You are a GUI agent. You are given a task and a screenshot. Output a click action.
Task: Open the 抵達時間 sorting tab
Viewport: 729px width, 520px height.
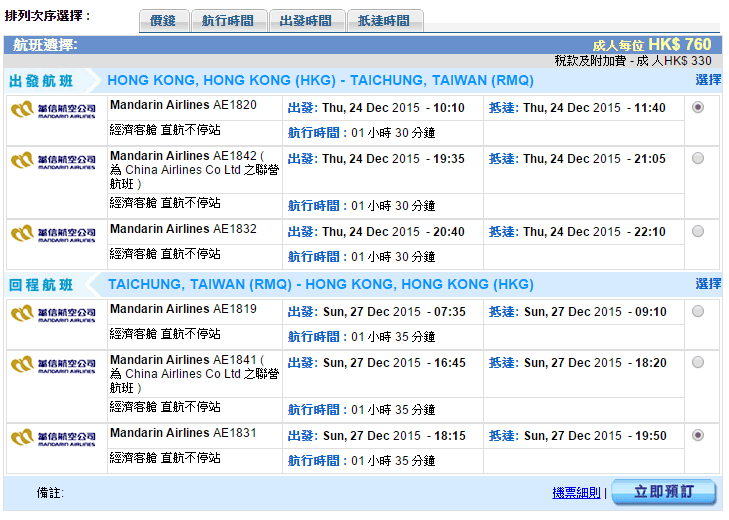click(384, 21)
